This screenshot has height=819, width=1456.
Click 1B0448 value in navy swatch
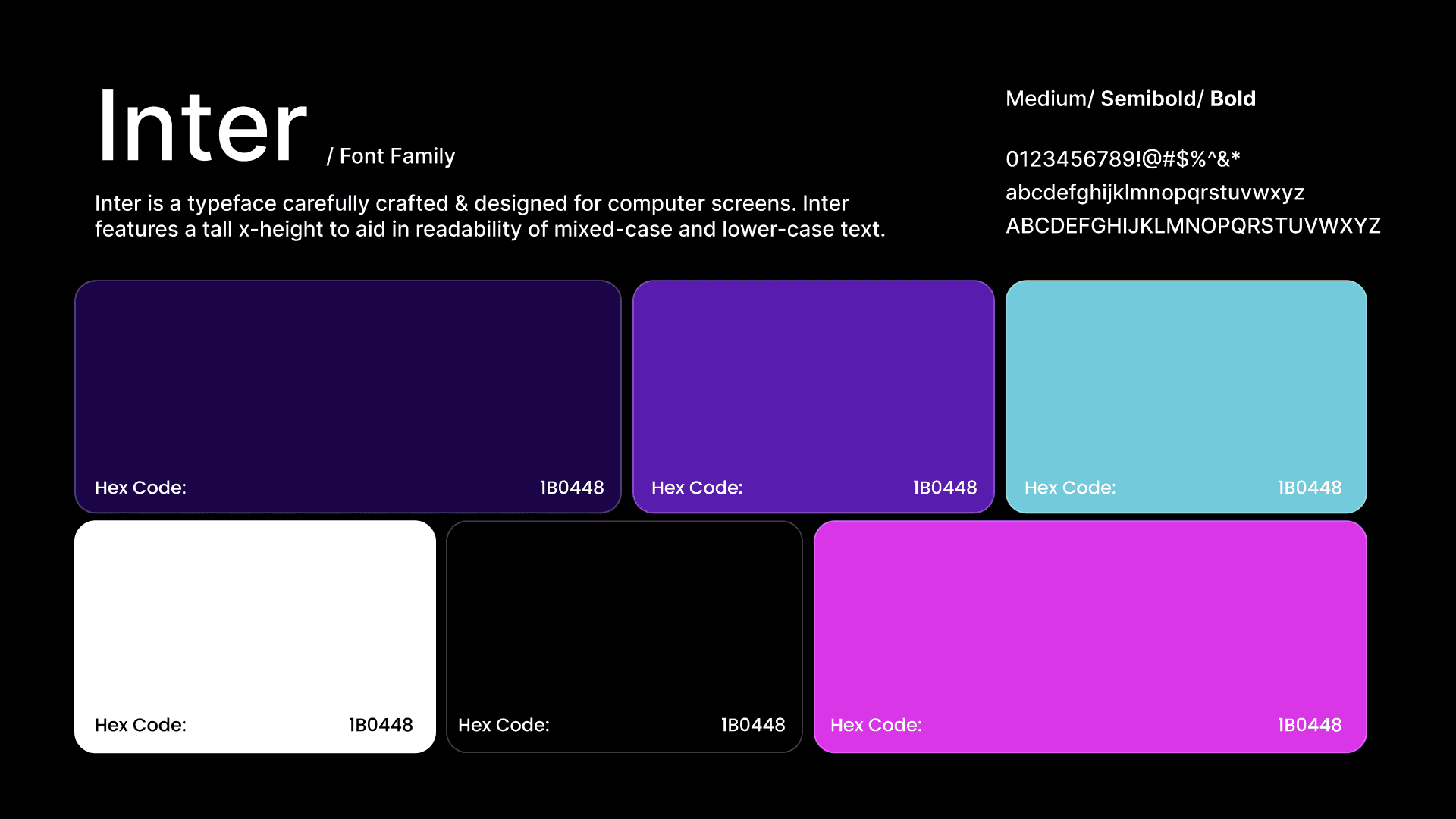[x=572, y=488]
